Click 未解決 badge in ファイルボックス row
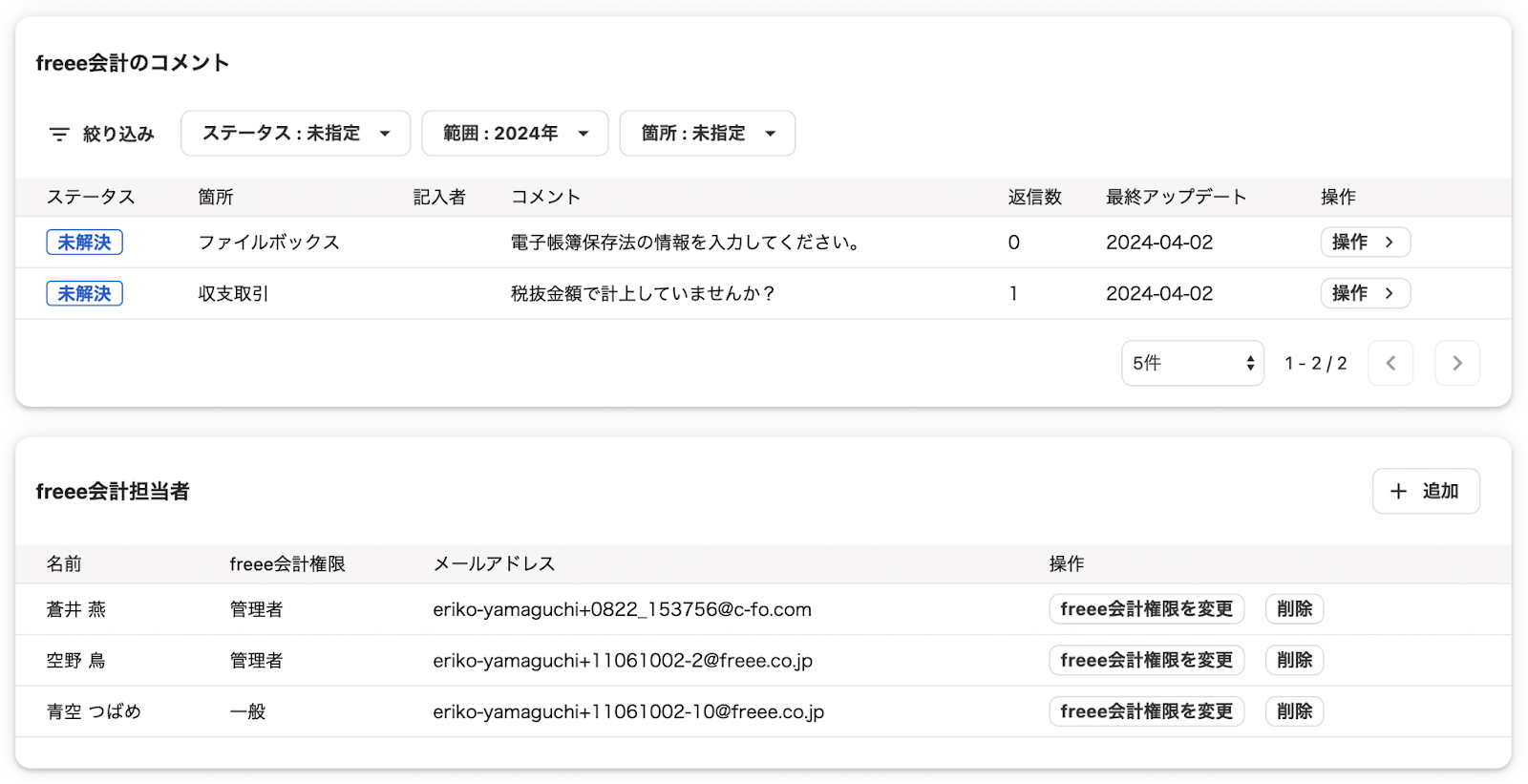Screen dimensions: 1528x784 [x=85, y=243]
